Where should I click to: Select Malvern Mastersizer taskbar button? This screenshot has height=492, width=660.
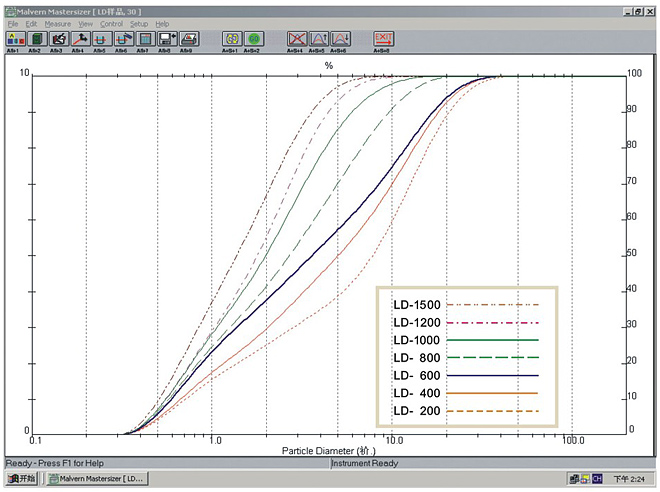[95, 479]
